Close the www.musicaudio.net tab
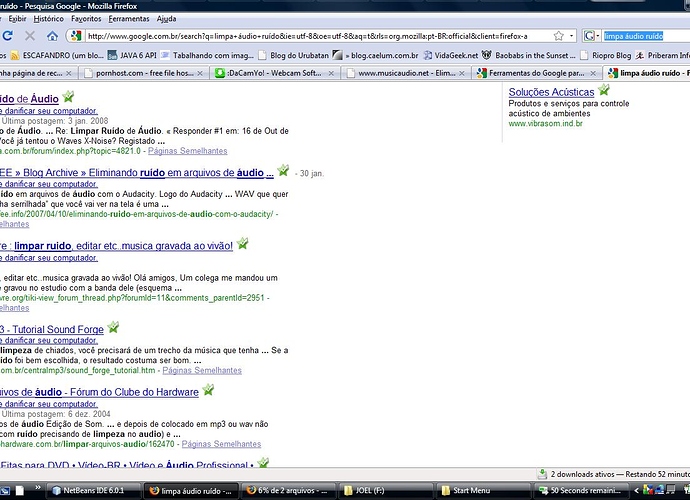This screenshot has width=690, height=500. (462, 74)
